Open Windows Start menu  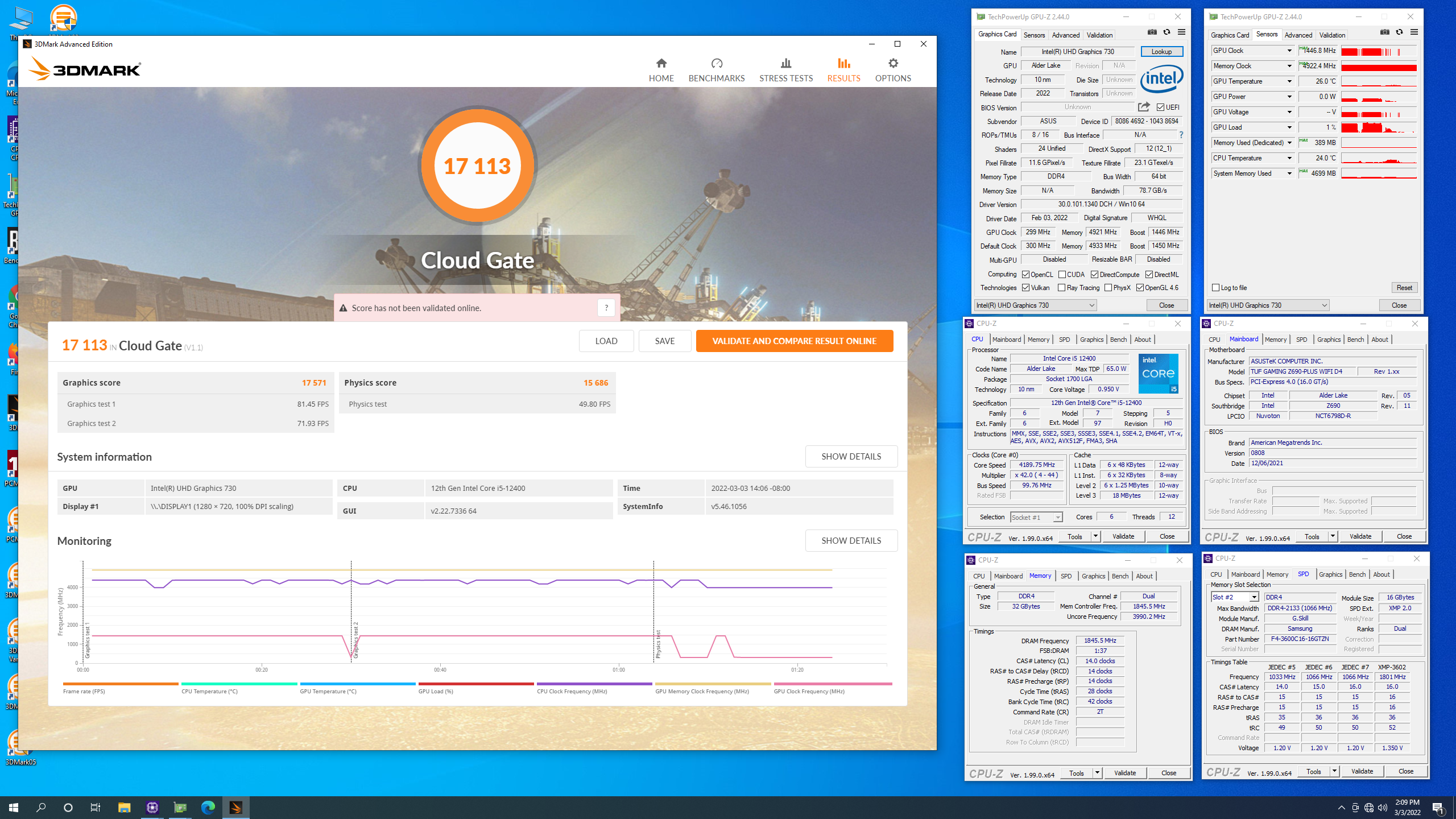tap(14, 807)
